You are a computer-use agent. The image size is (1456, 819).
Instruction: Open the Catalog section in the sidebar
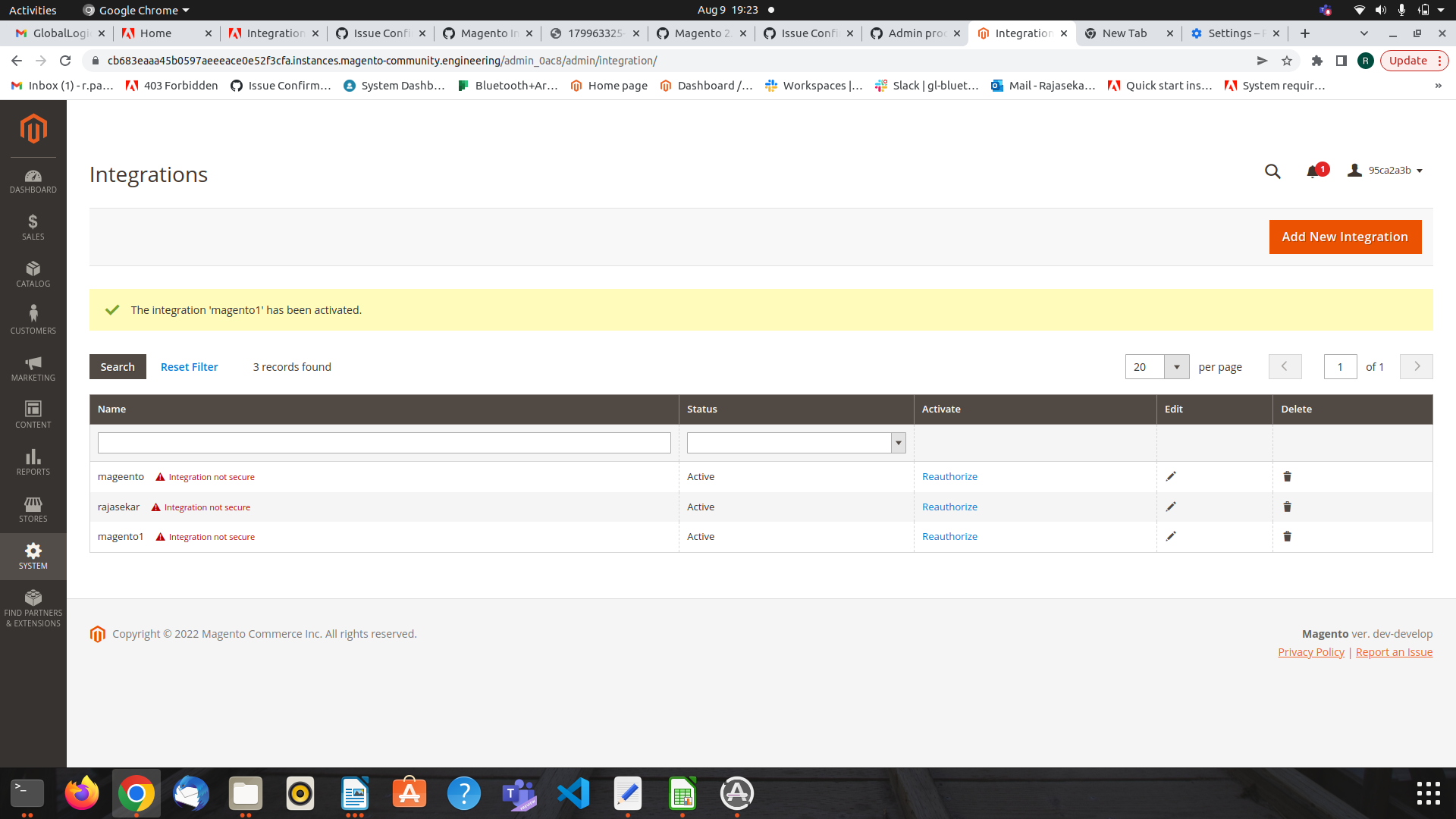pyautogui.click(x=33, y=275)
